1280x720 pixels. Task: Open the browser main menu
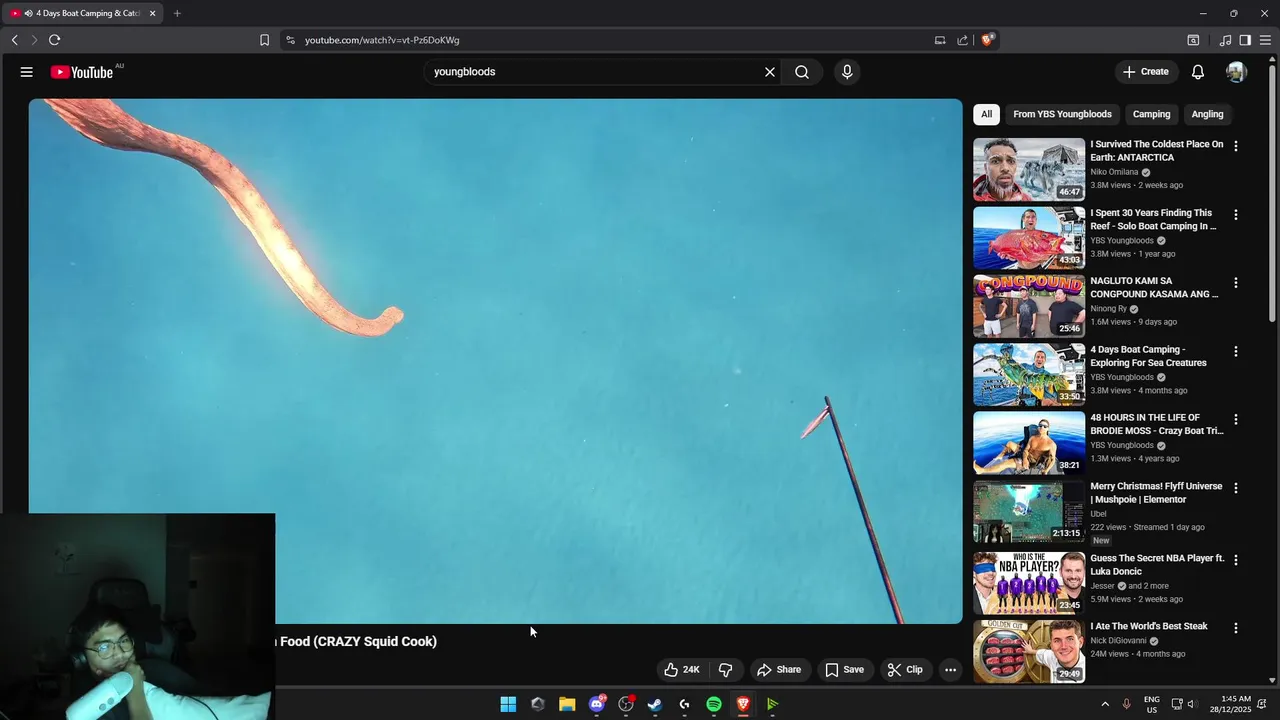pos(1265,40)
